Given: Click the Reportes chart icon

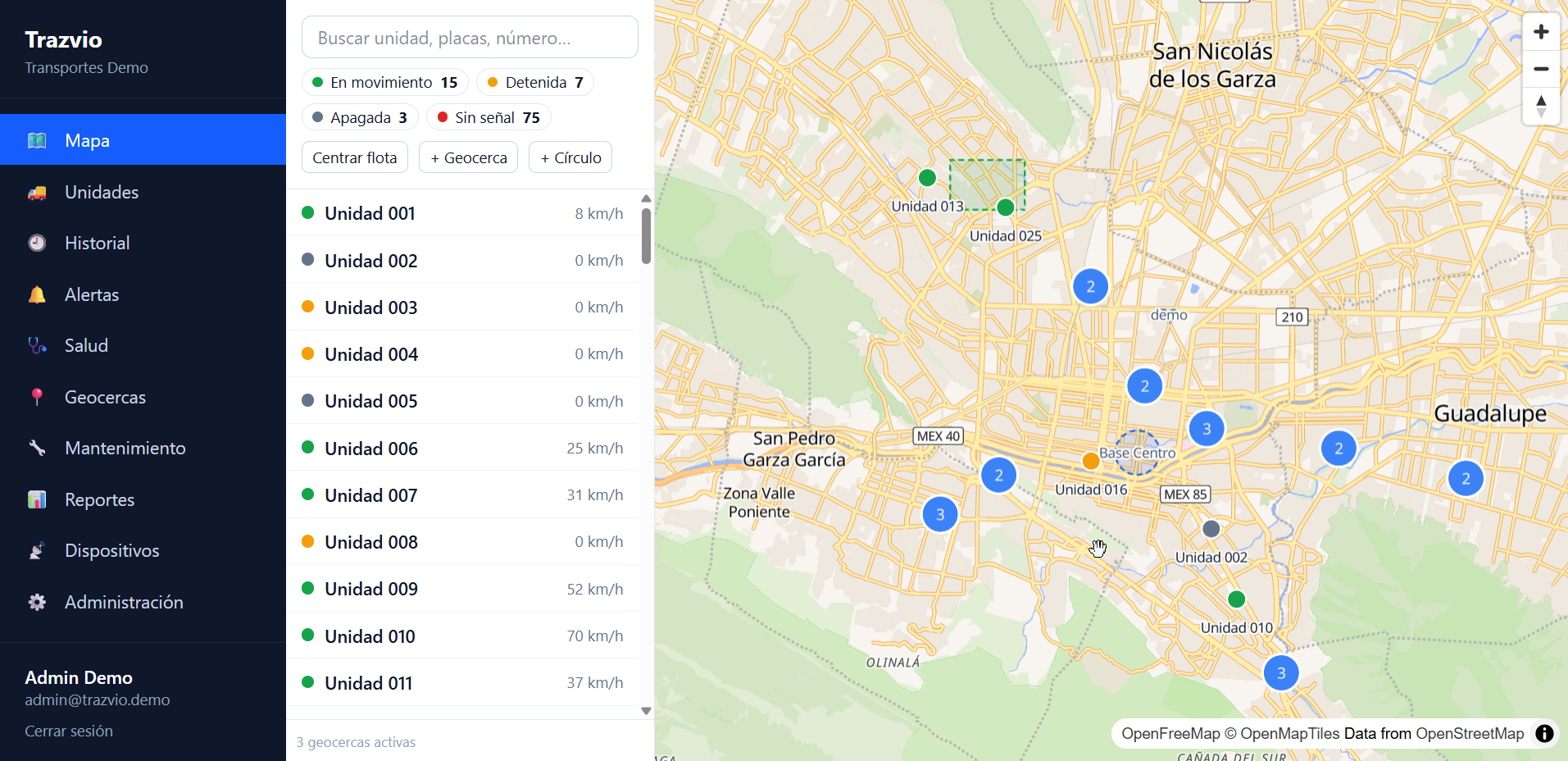Looking at the screenshot, I should (37, 499).
